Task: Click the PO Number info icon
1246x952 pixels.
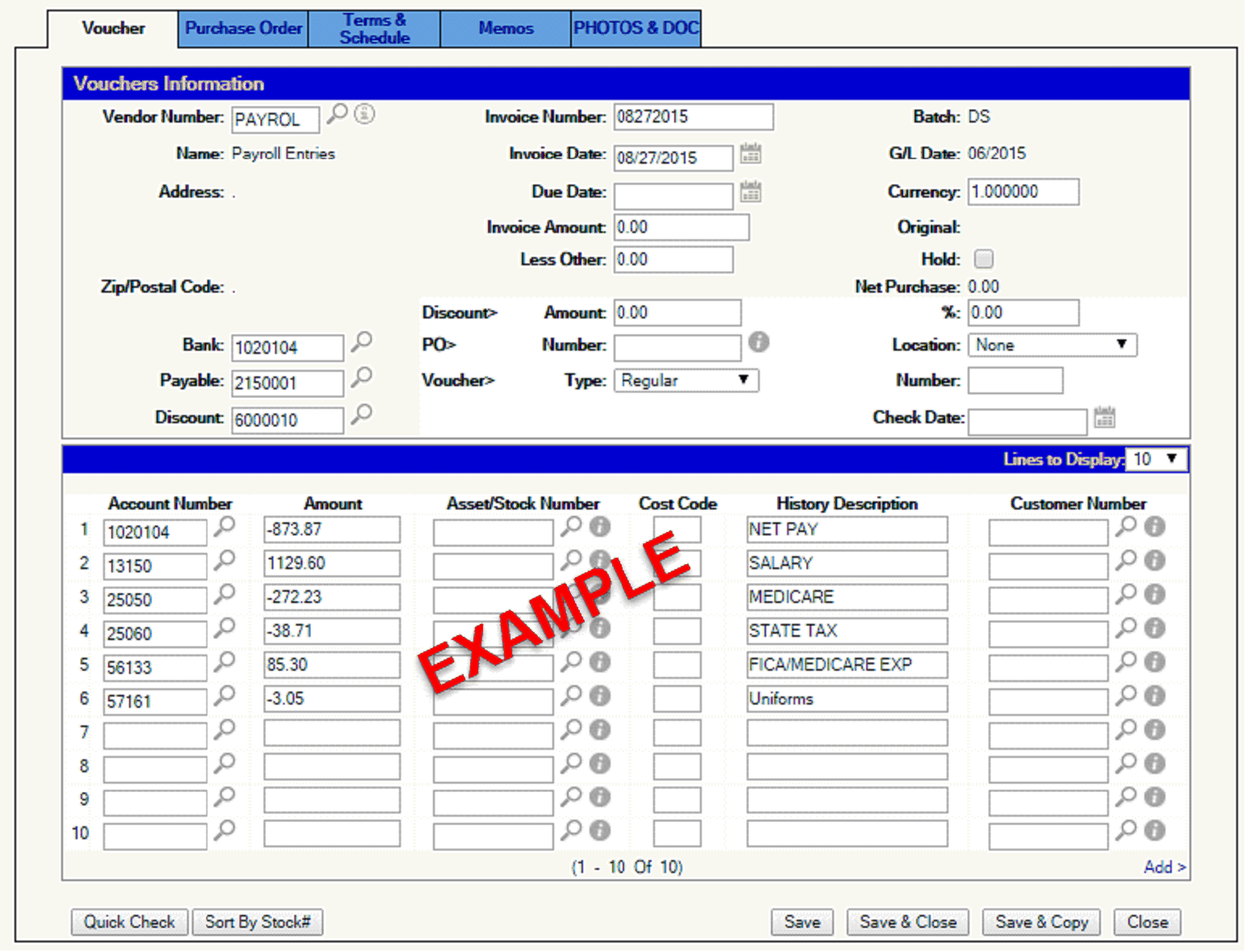Action: coord(758,343)
